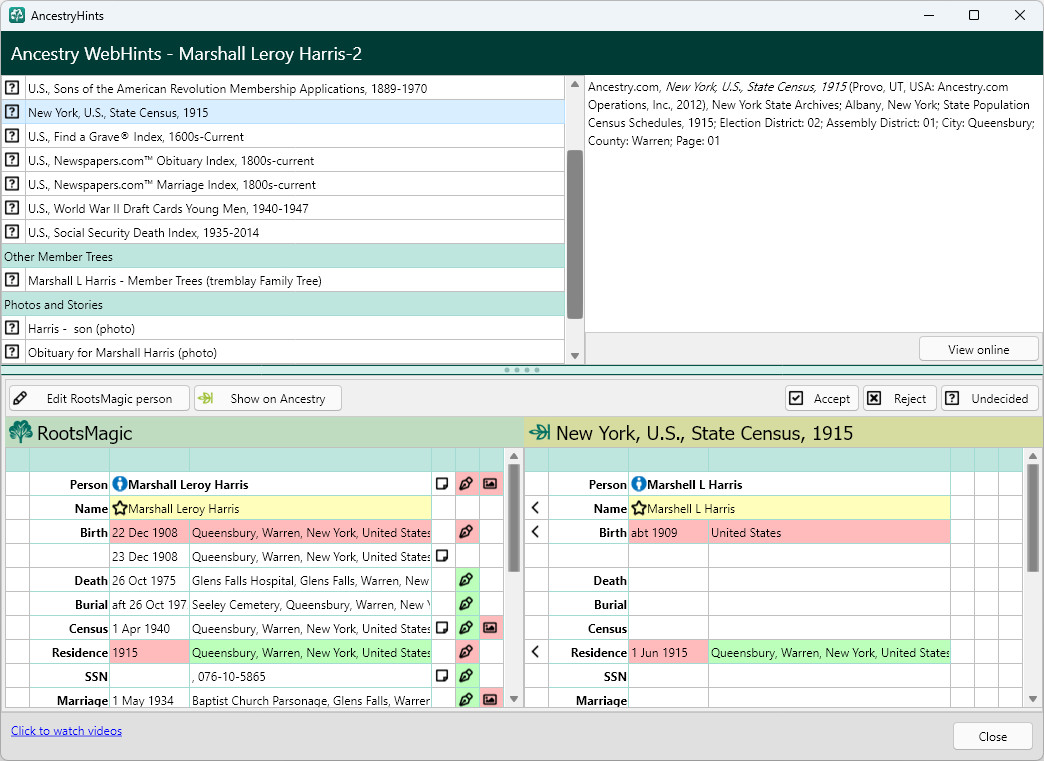Open source pen icon in Burial row
This screenshot has width=1044, height=761.
[x=466, y=604]
